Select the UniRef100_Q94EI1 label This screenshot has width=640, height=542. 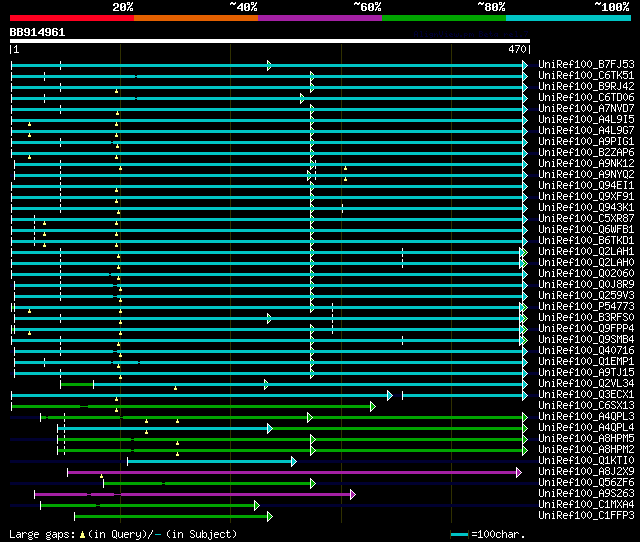tap(586, 186)
